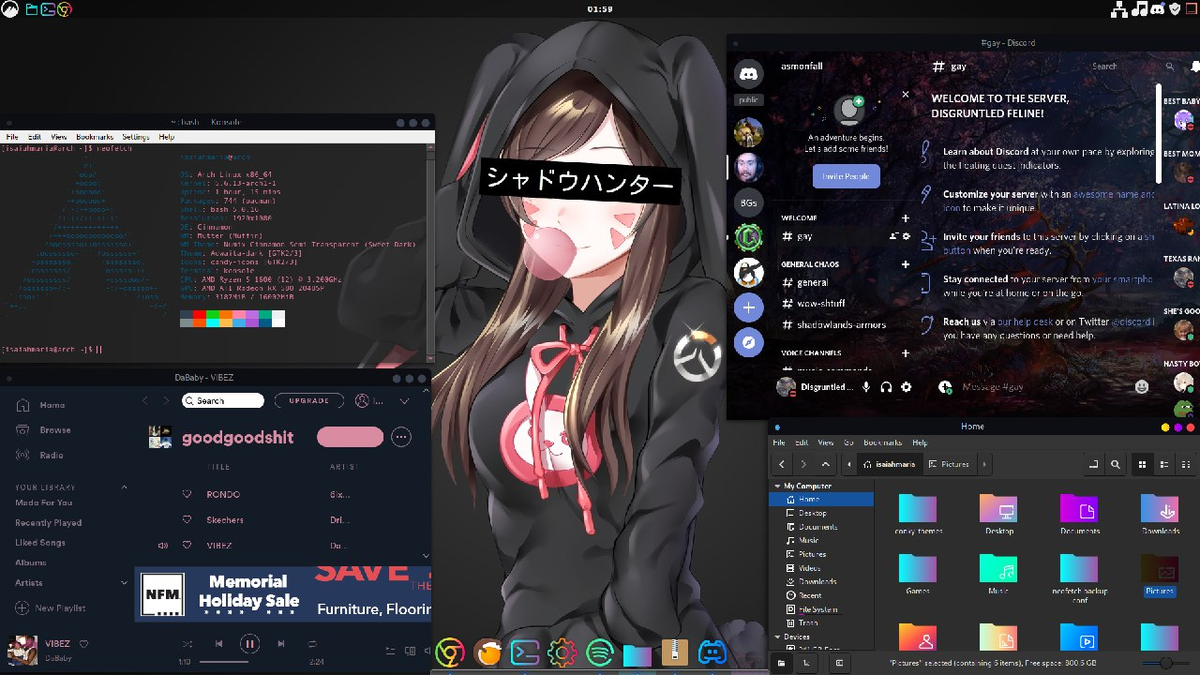Screen dimensions: 1200x675
Task: Collapse the VOICE CHANNELS category header
Action: coord(811,353)
